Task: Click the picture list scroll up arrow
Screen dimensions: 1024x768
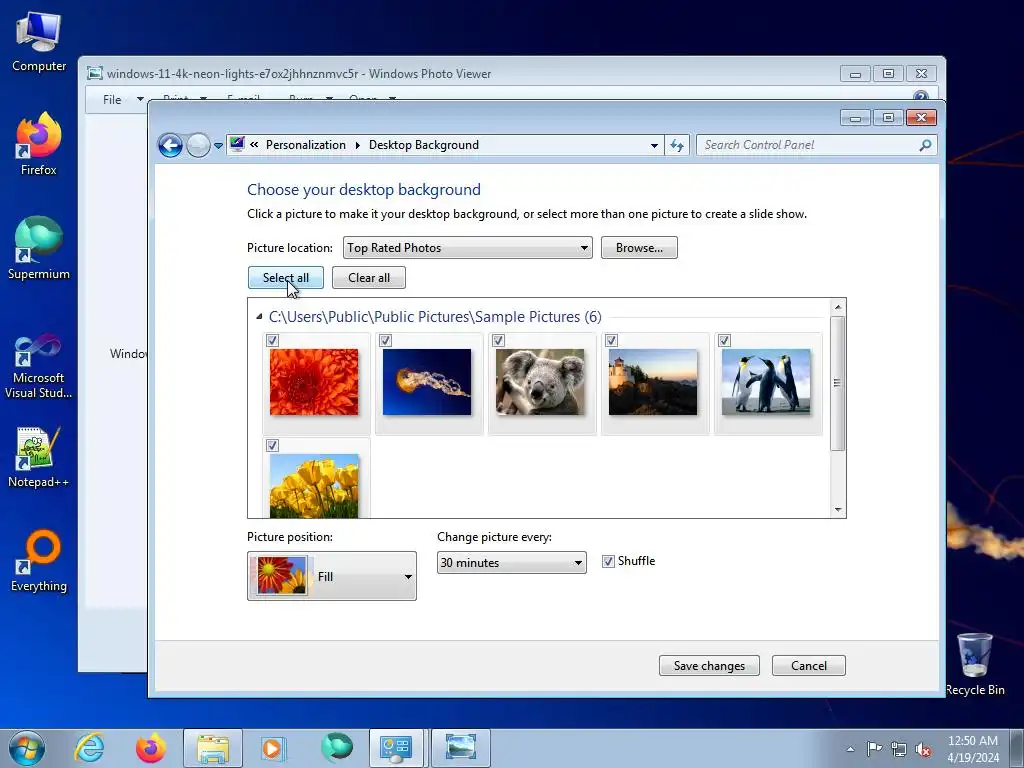Action: pos(838,307)
